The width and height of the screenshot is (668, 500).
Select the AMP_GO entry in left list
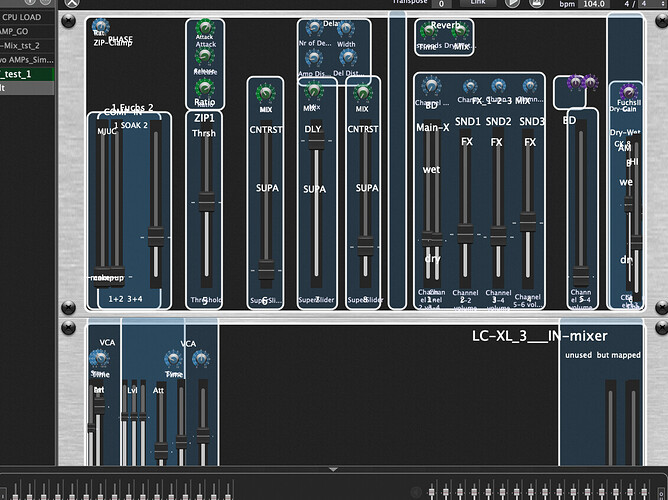(27, 32)
